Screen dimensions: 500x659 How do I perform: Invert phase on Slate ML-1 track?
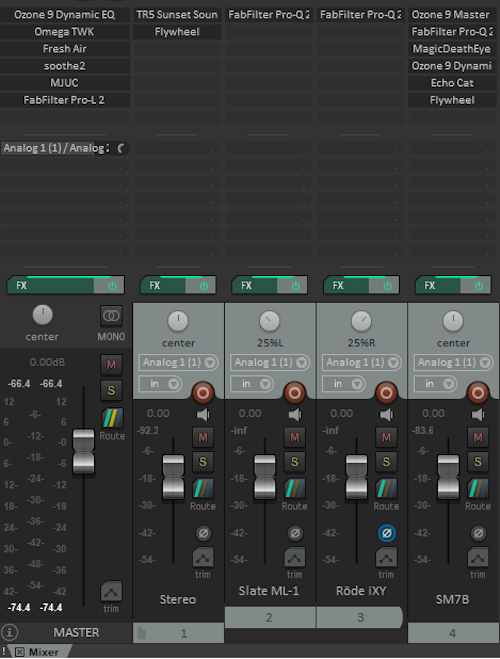point(295,533)
